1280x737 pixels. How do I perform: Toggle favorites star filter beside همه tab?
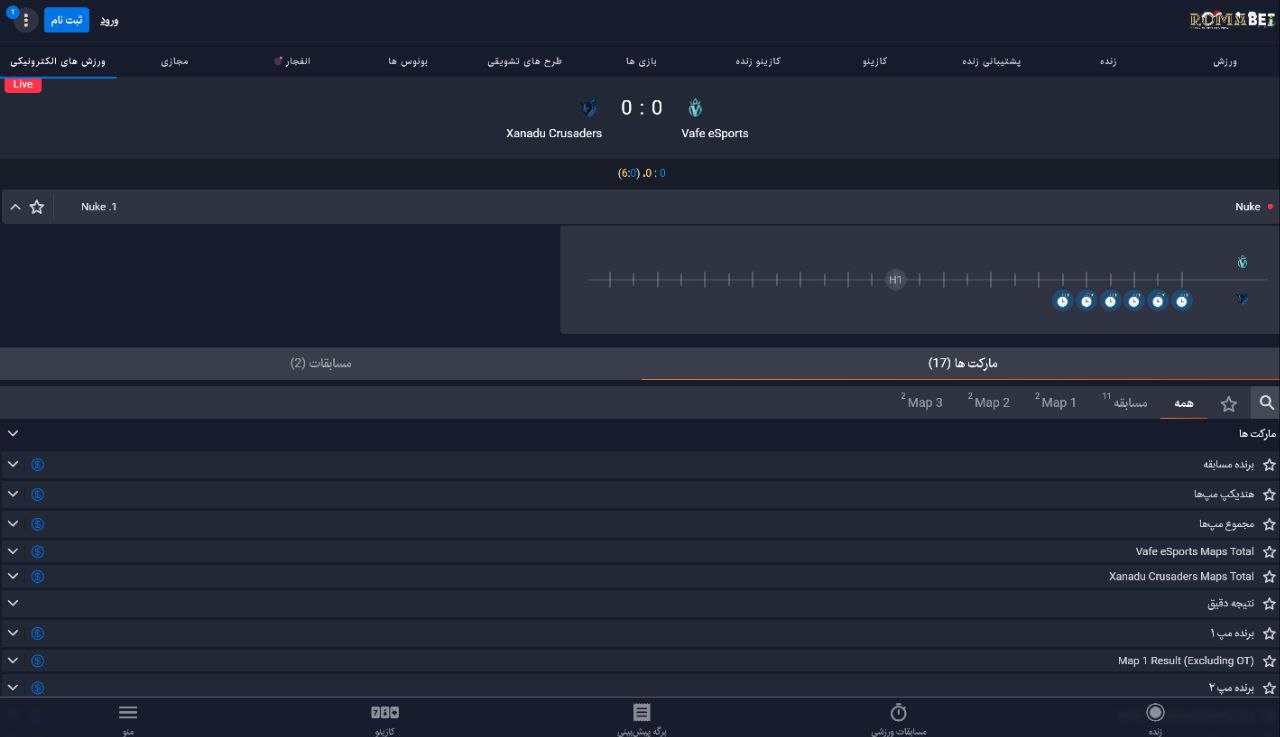[x=1228, y=404]
